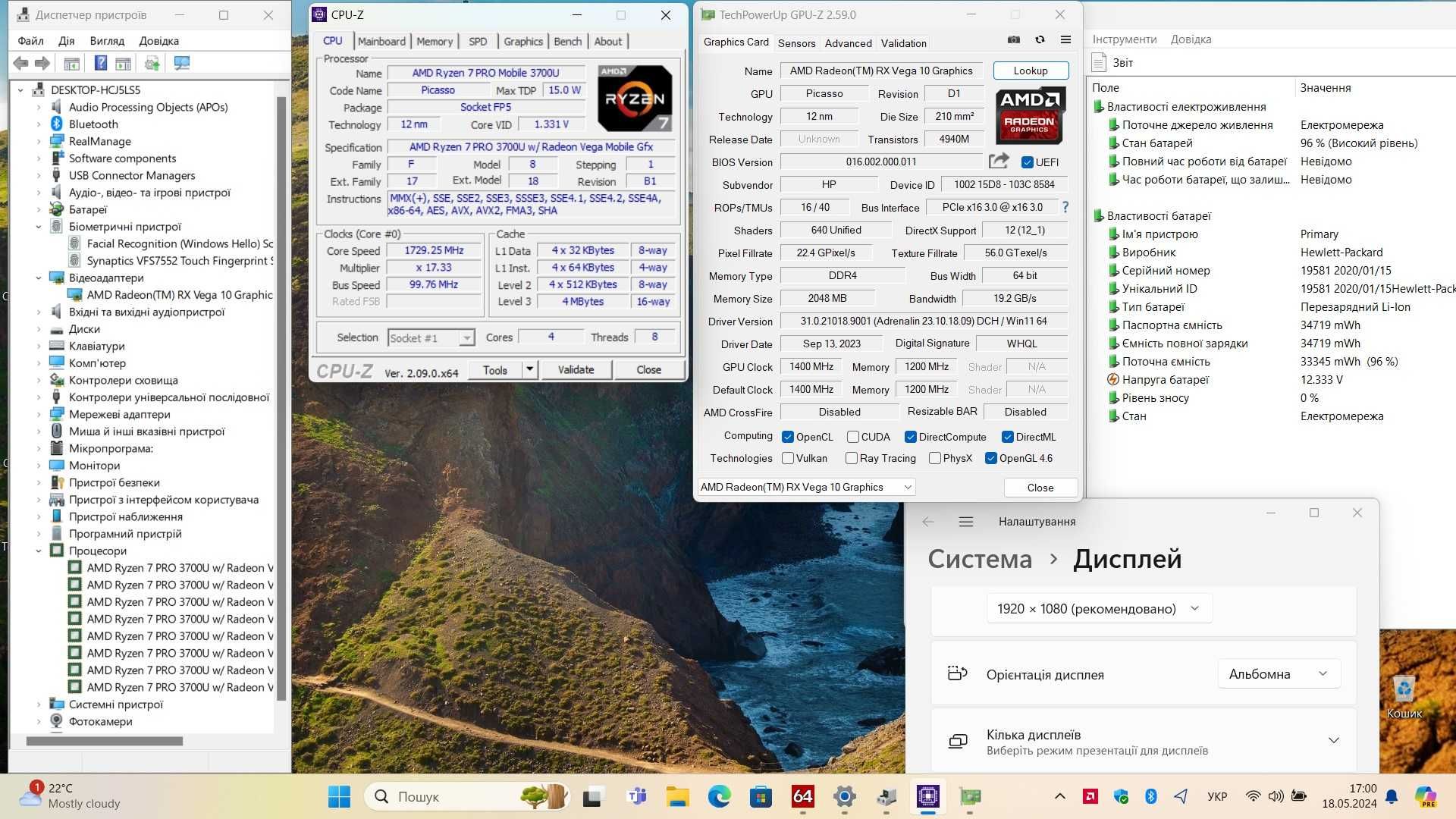Click the Mainboard tab in CPU-Z
The height and width of the screenshot is (819, 1456).
point(381,41)
